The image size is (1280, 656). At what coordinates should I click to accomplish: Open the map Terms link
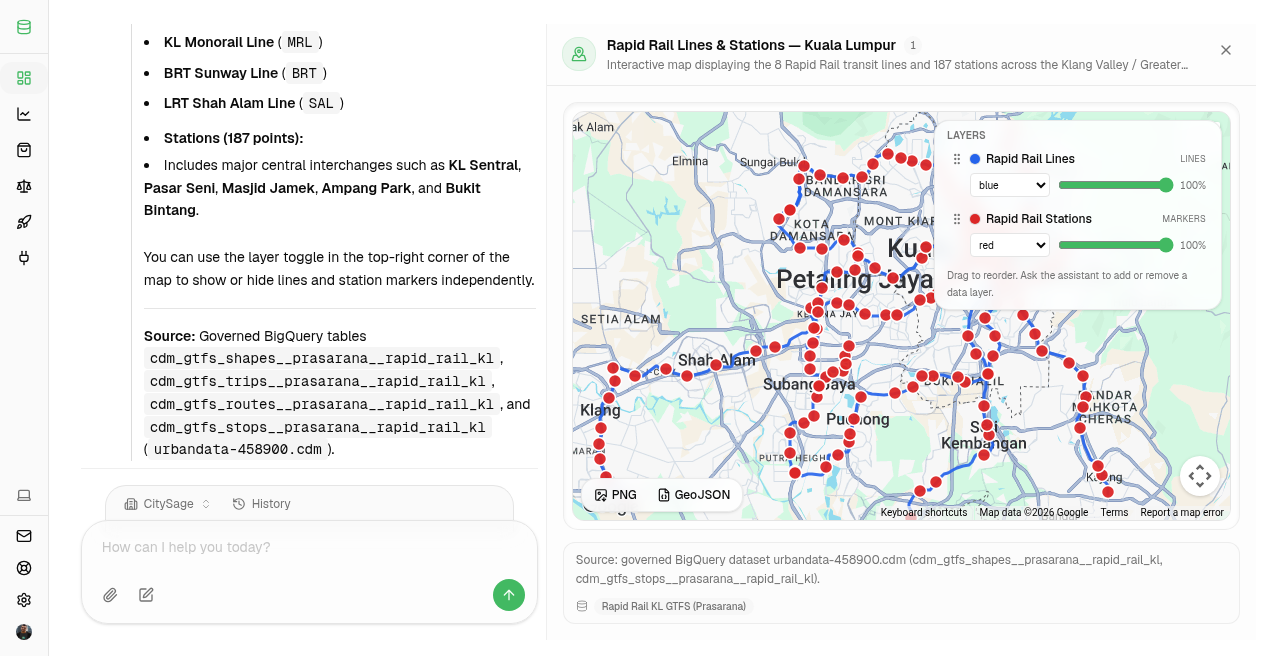[x=1114, y=513]
